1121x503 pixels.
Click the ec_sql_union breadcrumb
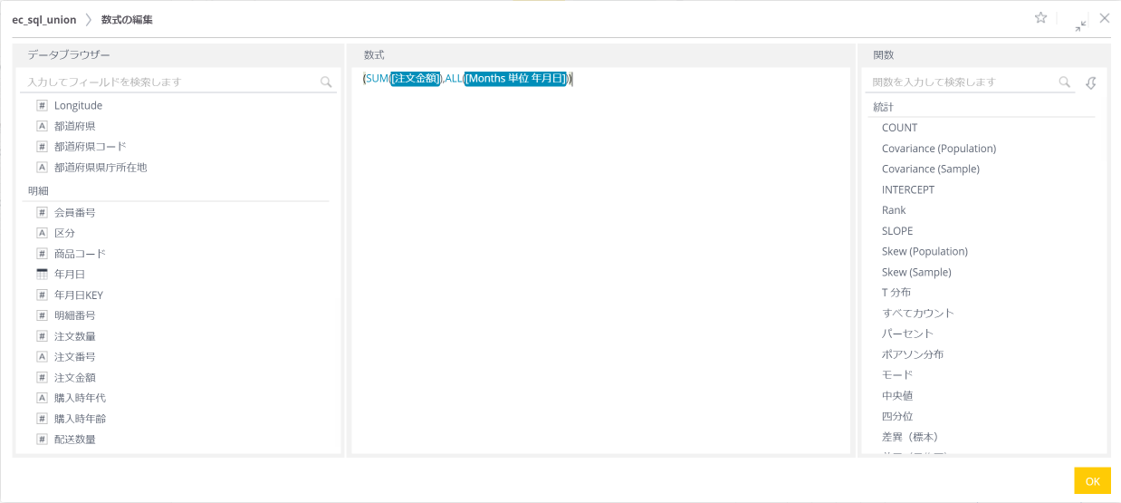pos(44,20)
